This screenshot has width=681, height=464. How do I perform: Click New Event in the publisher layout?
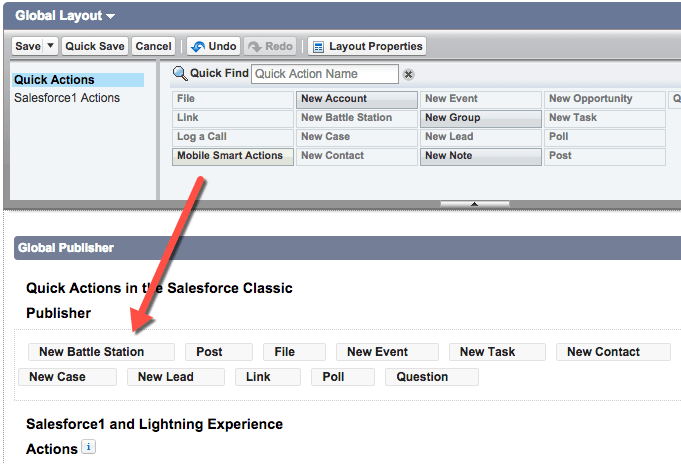coord(387,352)
